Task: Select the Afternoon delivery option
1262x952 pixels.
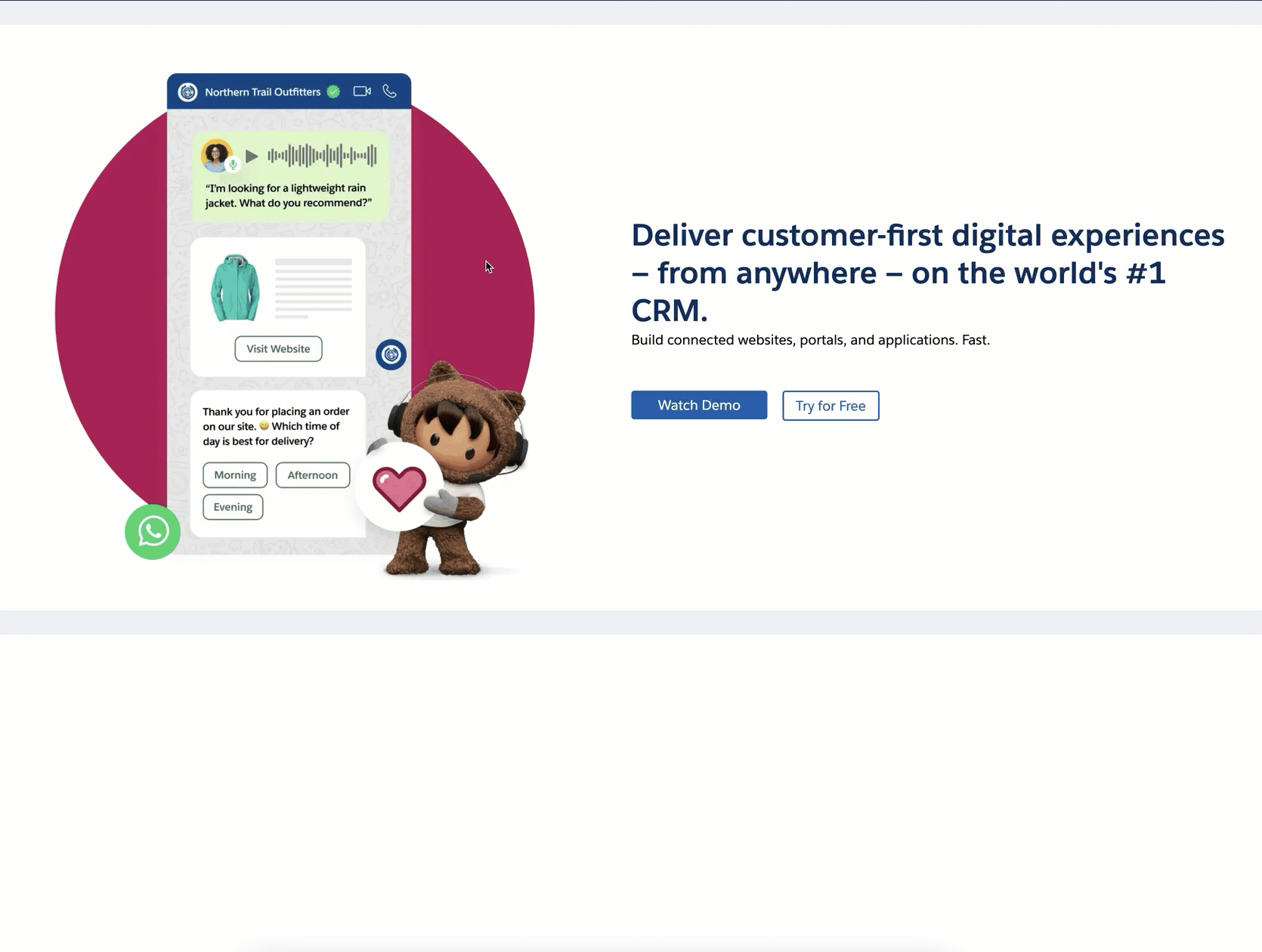Action: point(313,475)
